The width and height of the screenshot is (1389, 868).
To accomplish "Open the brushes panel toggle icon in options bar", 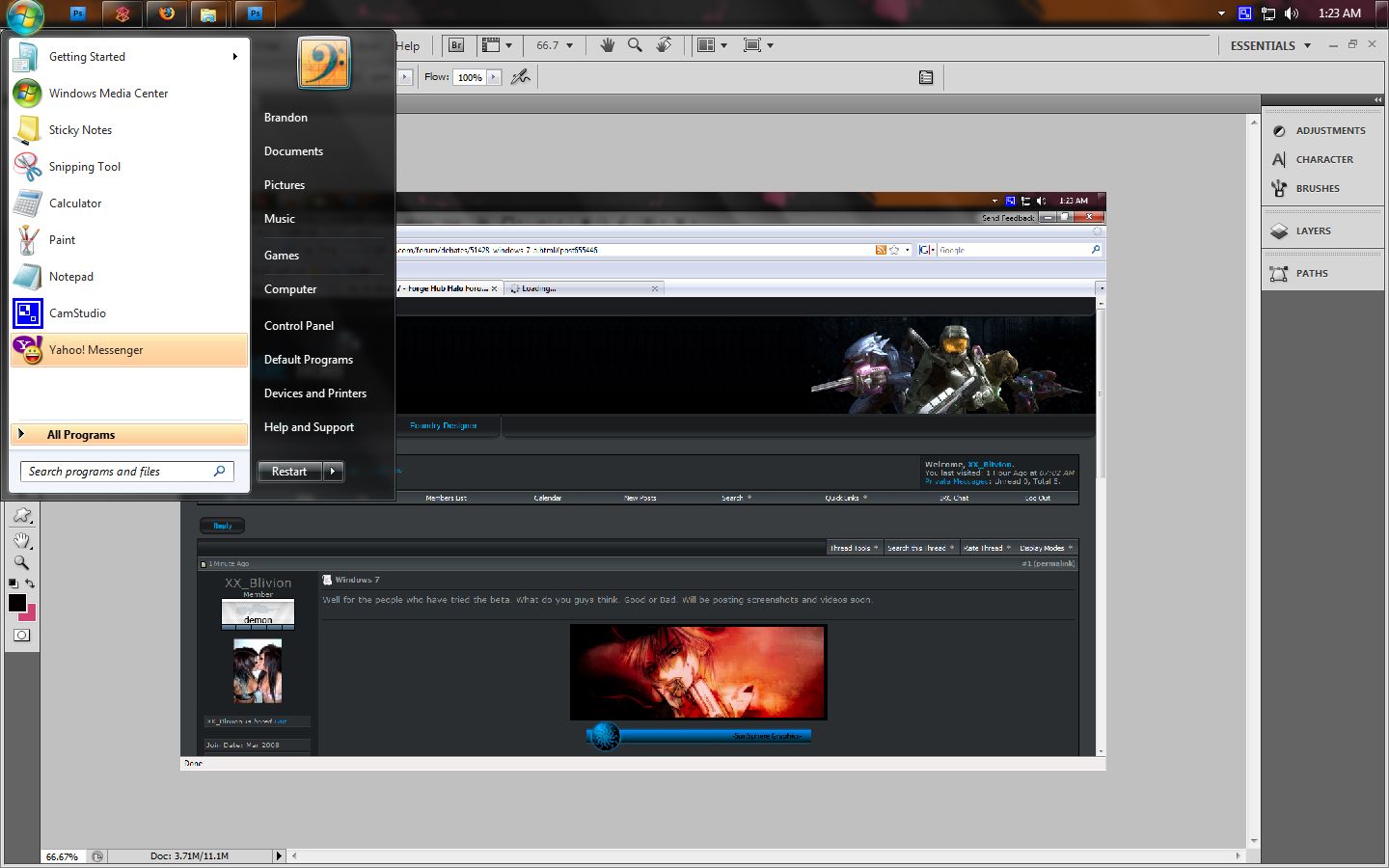I will (926, 77).
